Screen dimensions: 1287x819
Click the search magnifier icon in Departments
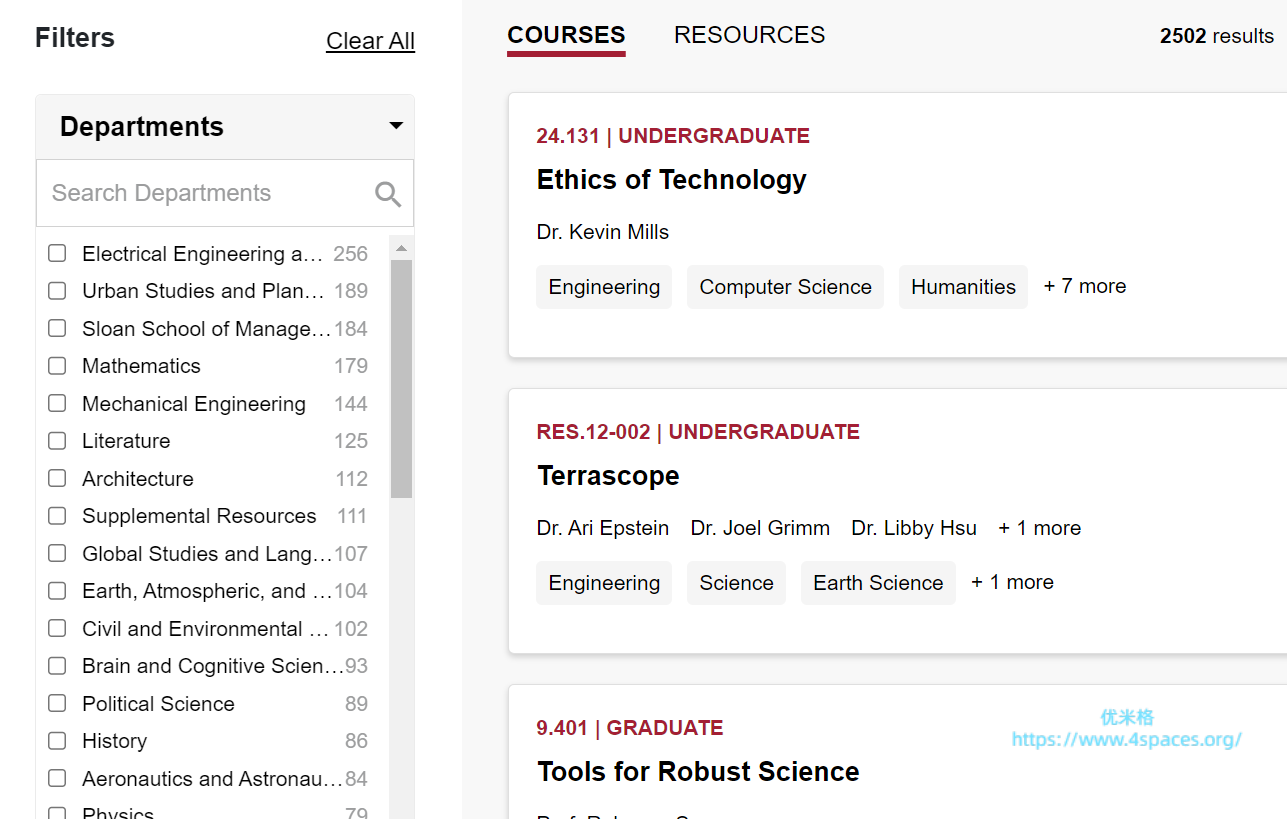tap(388, 194)
